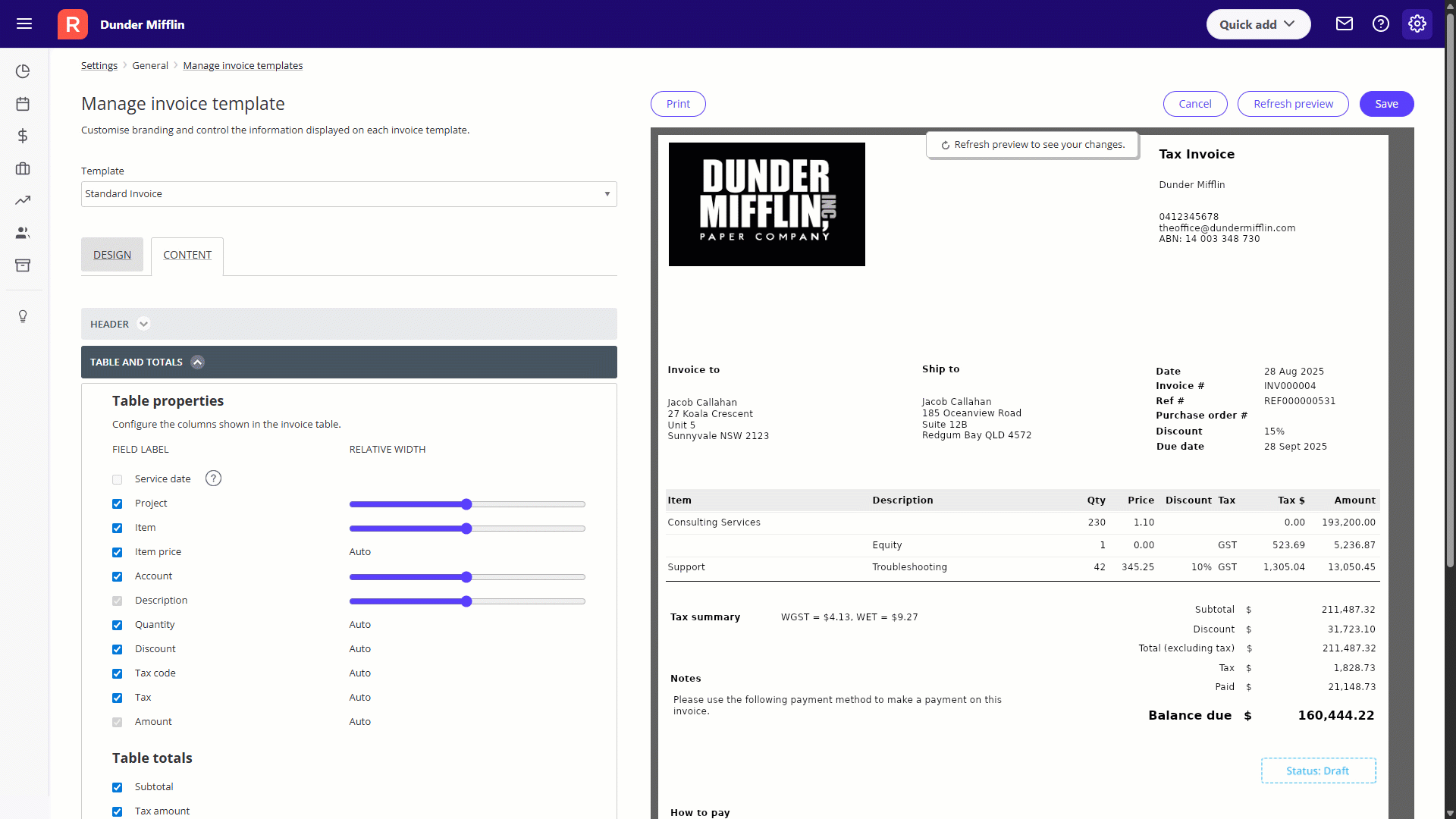Screen dimensions: 1456x819
Task: Adjust the Project relative width slider
Action: click(x=467, y=504)
